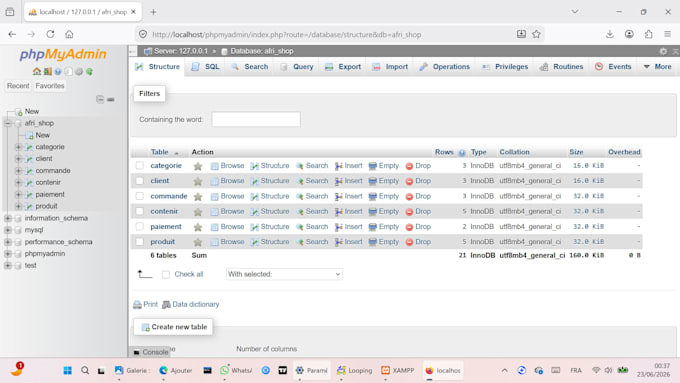Click the navigation panel link icon
This screenshot has height=383, width=680.
[111, 99]
